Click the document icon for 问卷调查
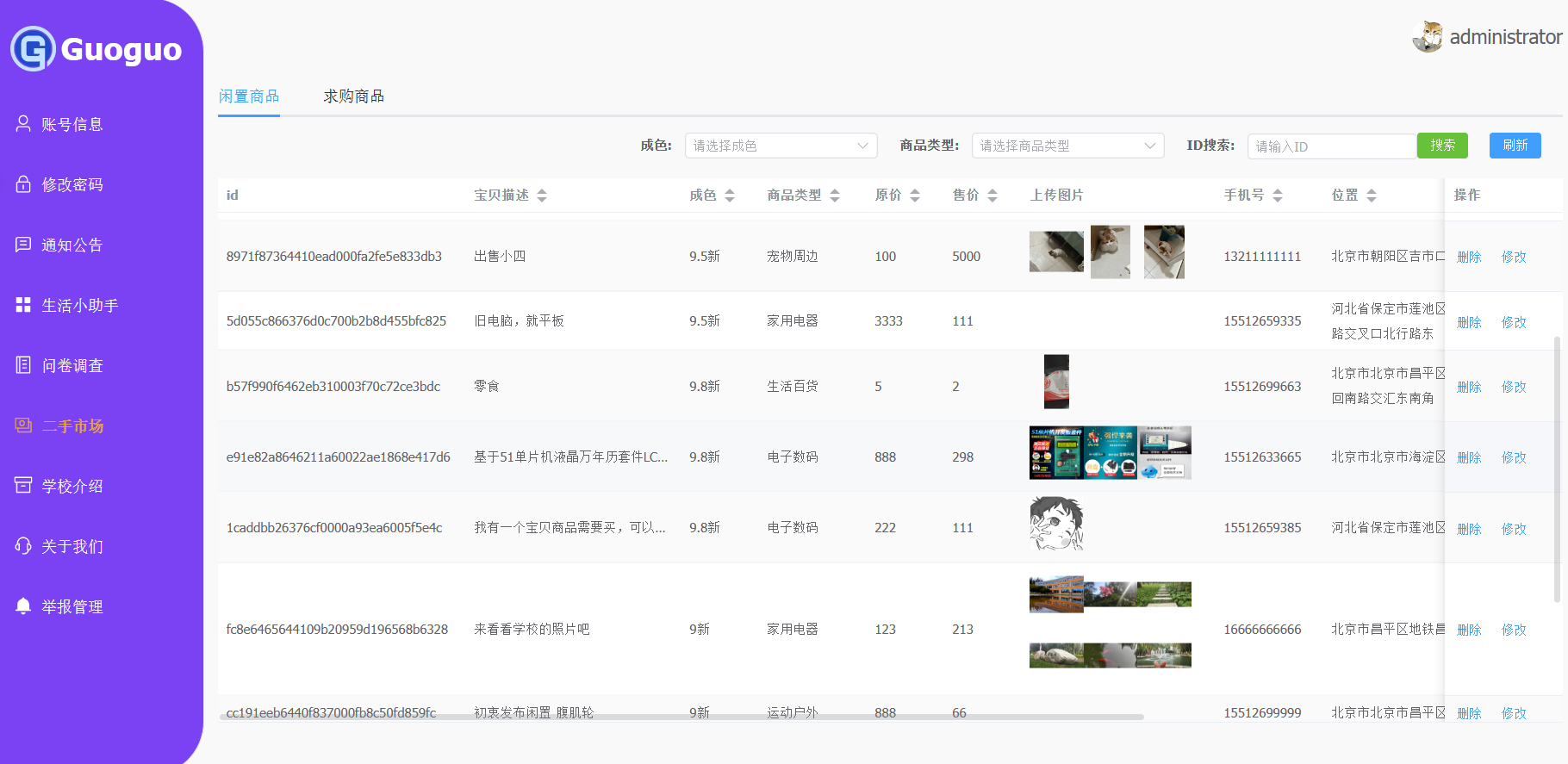Viewport: 1568px width, 764px height. [23, 365]
